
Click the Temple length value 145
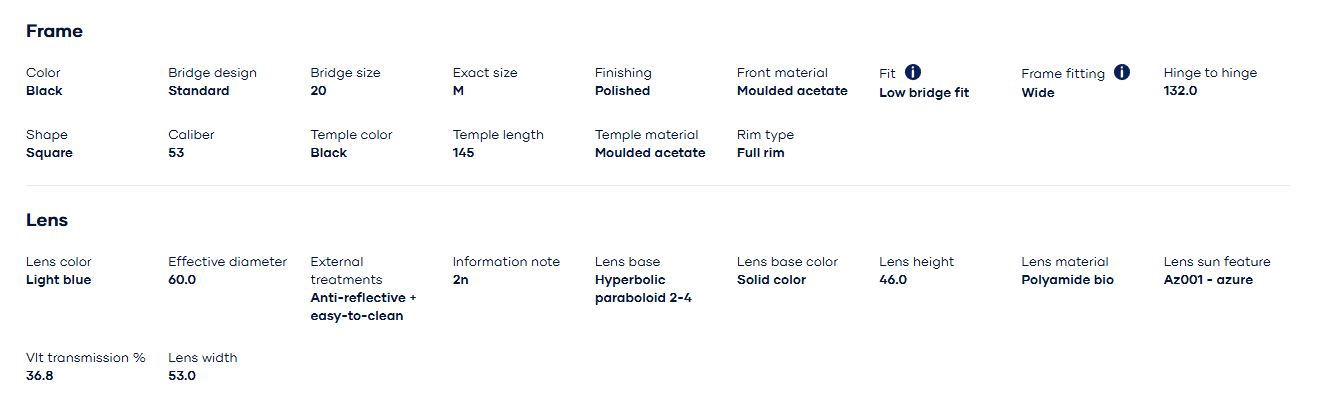pos(463,153)
